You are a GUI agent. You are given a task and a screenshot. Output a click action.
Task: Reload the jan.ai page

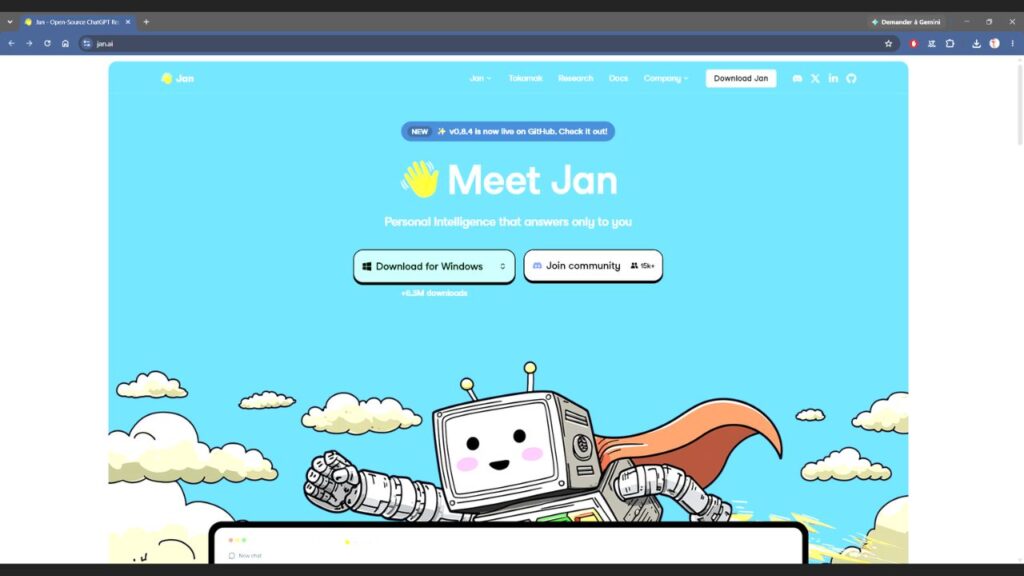click(x=47, y=44)
